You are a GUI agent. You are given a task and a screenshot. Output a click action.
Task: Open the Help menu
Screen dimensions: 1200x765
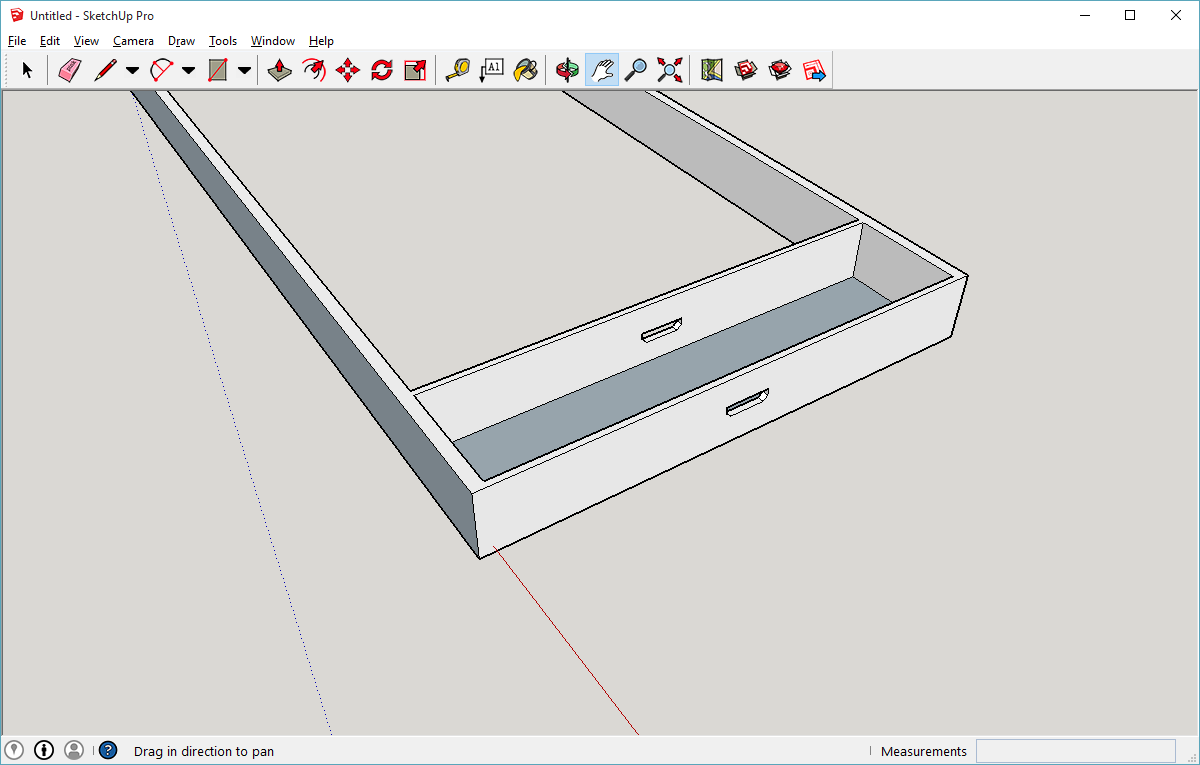coord(321,41)
